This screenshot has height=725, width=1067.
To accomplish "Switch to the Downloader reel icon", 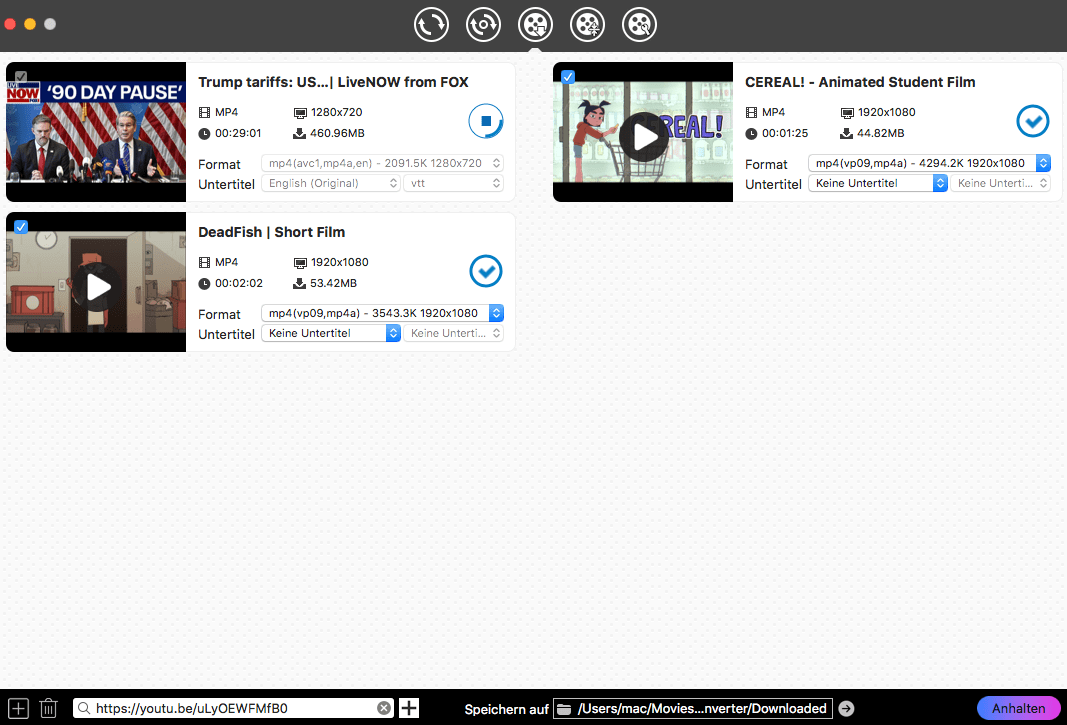I will [535, 24].
